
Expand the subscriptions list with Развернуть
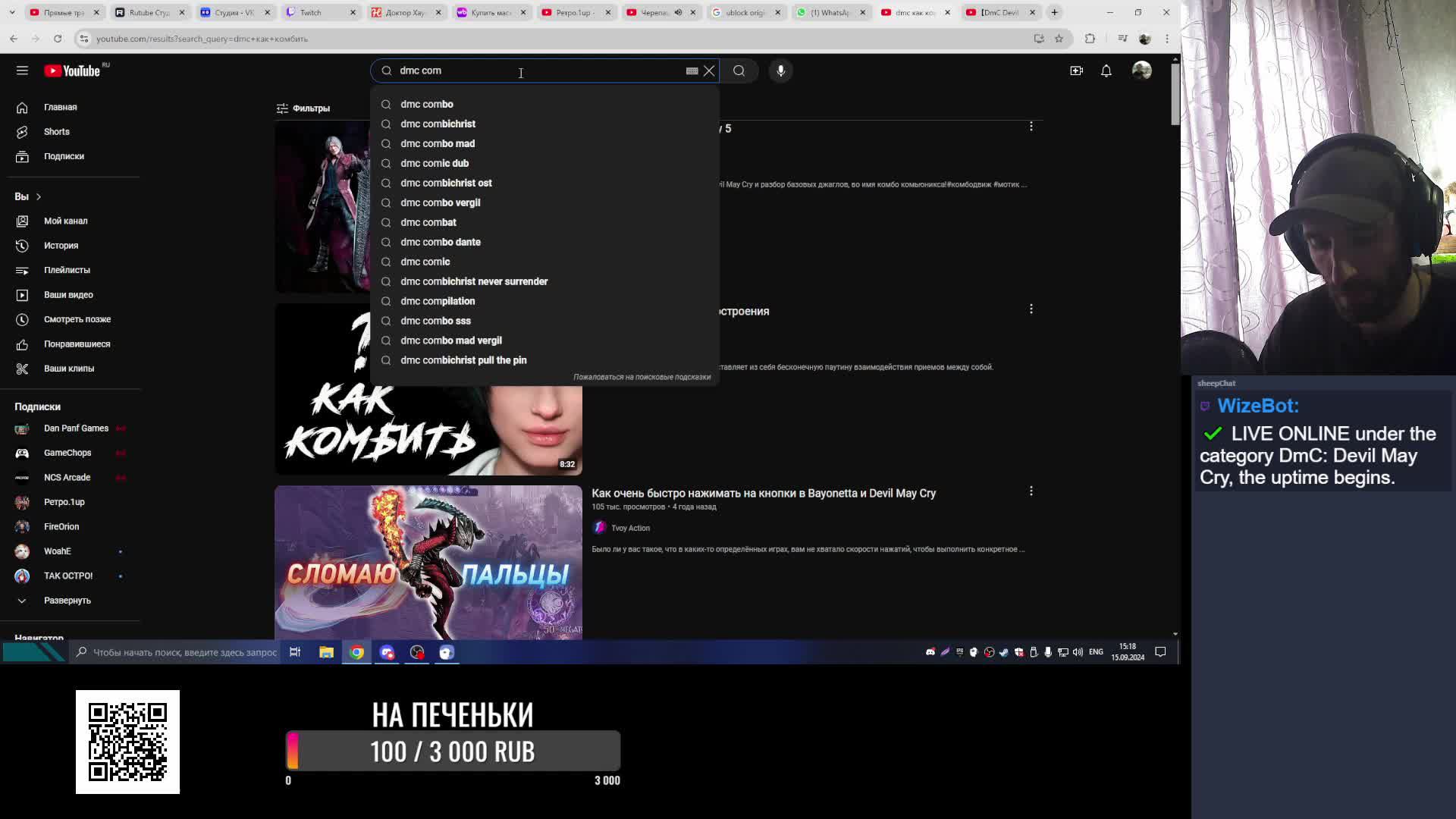pyautogui.click(x=67, y=601)
